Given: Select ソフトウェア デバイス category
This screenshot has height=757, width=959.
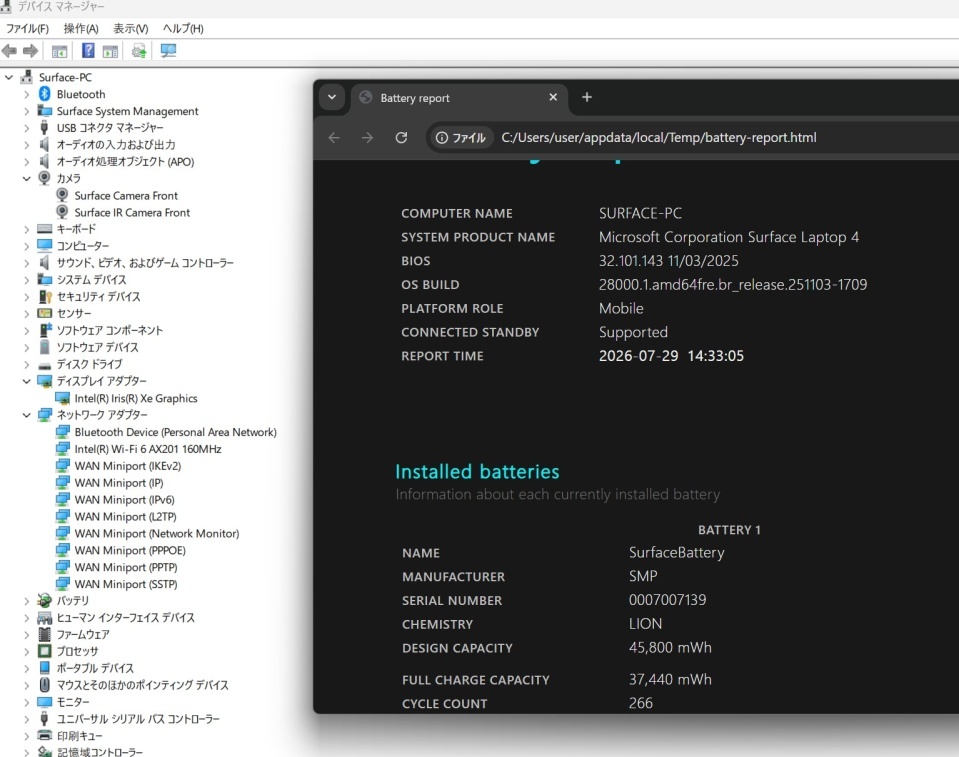Looking at the screenshot, I should [x=97, y=347].
